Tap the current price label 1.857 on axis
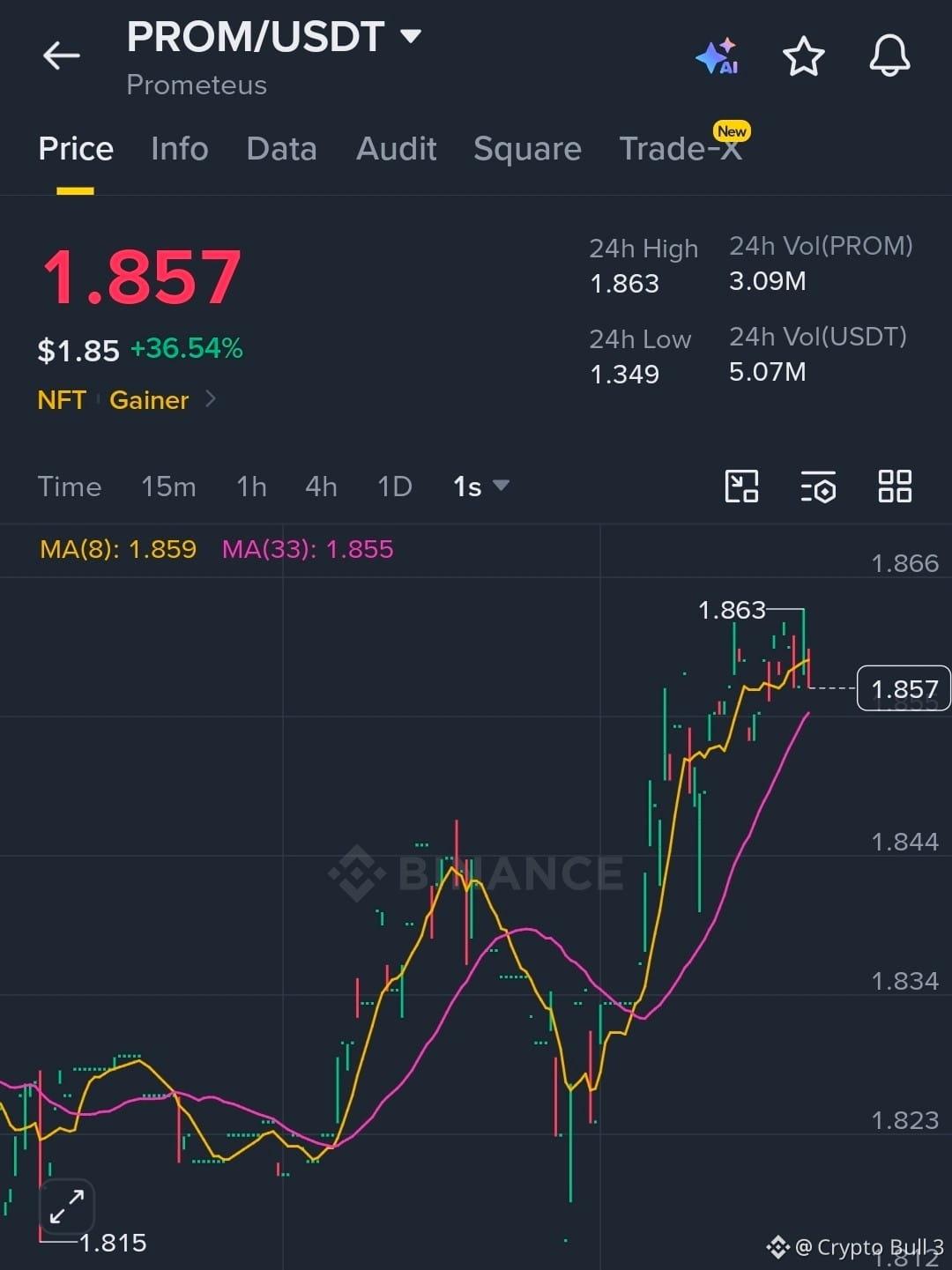 click(x=904, y=688)
